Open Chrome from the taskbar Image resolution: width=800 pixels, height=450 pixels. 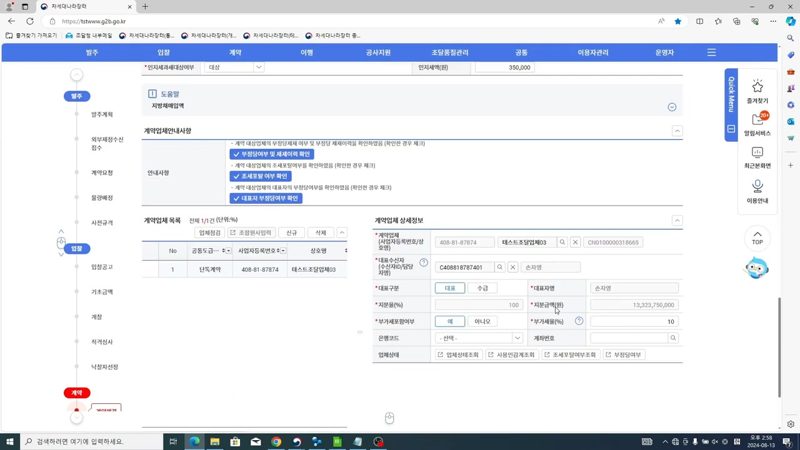pyautogui.click(x=276, y=441)
